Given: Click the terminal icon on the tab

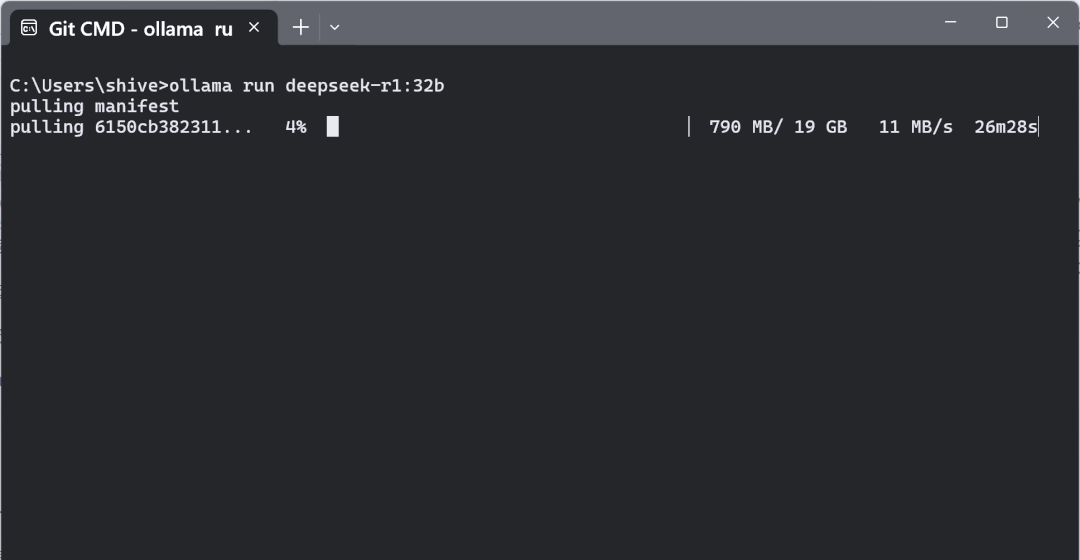Looking at the screenshot, I should coord(29,27).
